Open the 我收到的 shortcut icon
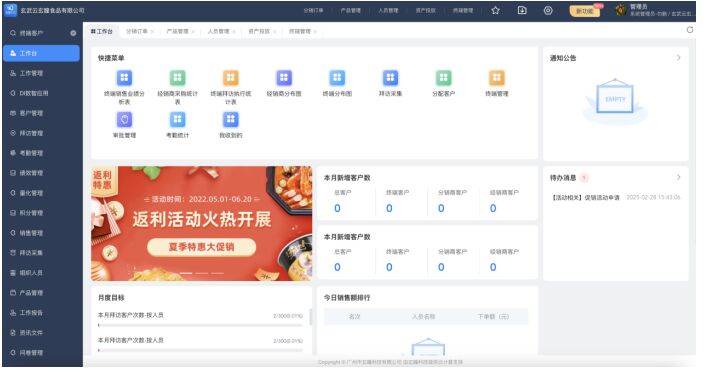The image size is (708, 370). pos(231,120)
